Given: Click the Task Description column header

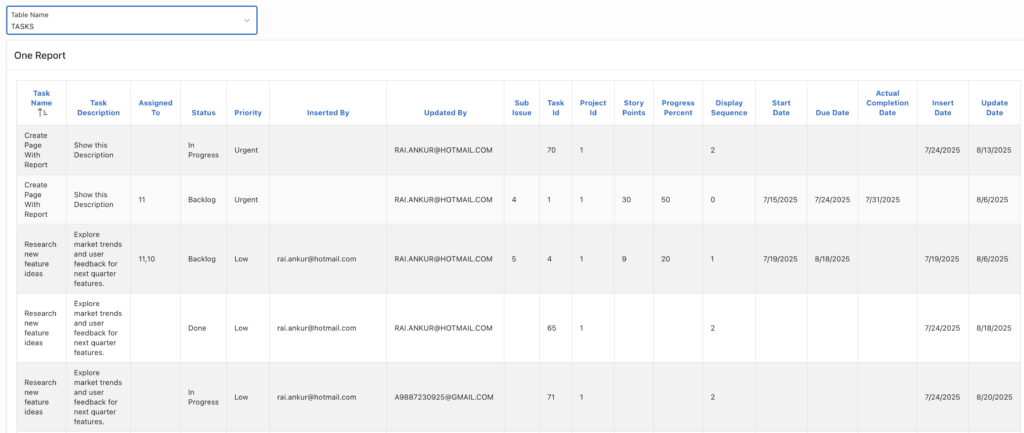Looking at the screenshot, I should (98, 108).
